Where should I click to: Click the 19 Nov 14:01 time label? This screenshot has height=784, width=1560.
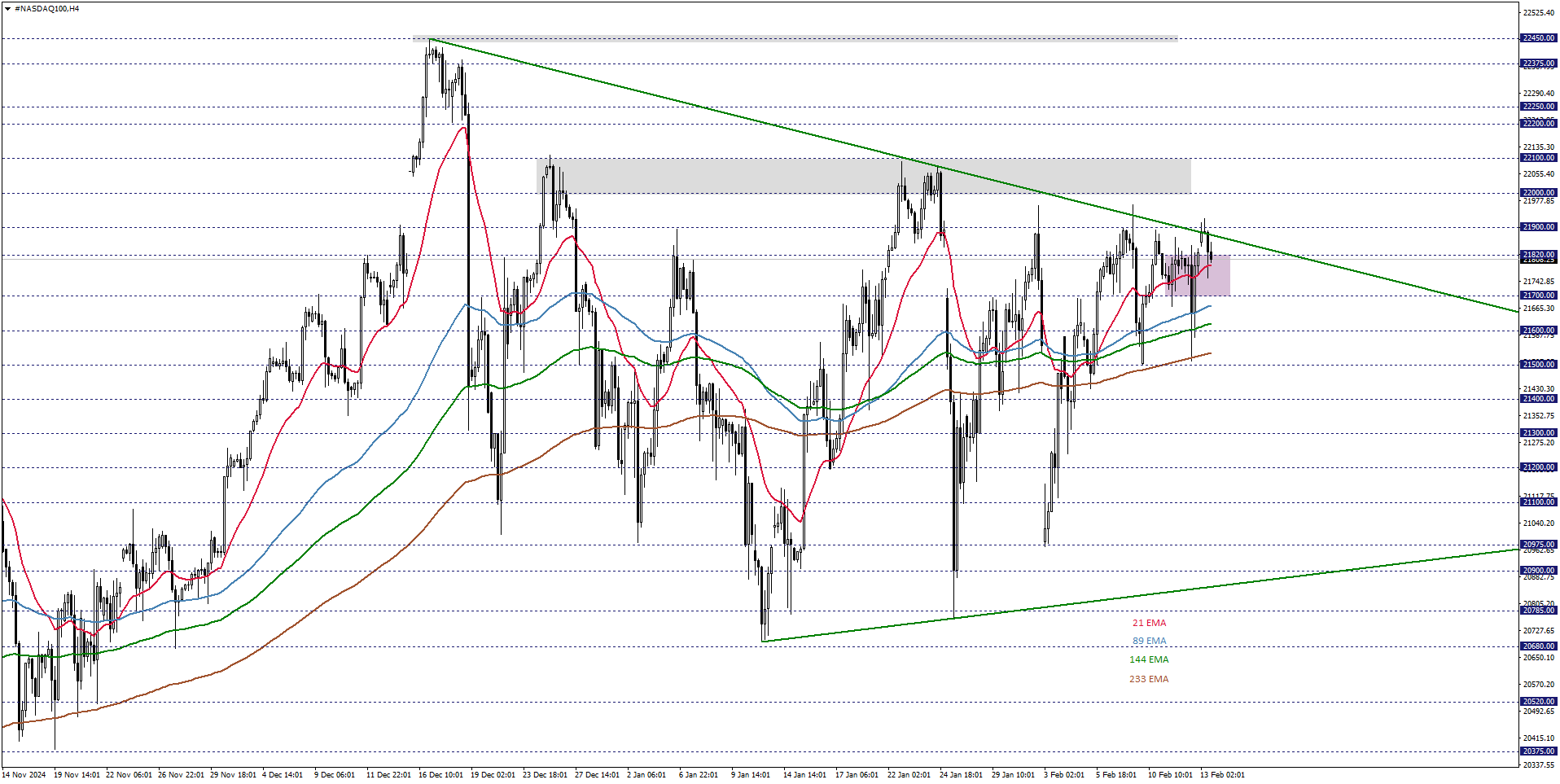77,775
